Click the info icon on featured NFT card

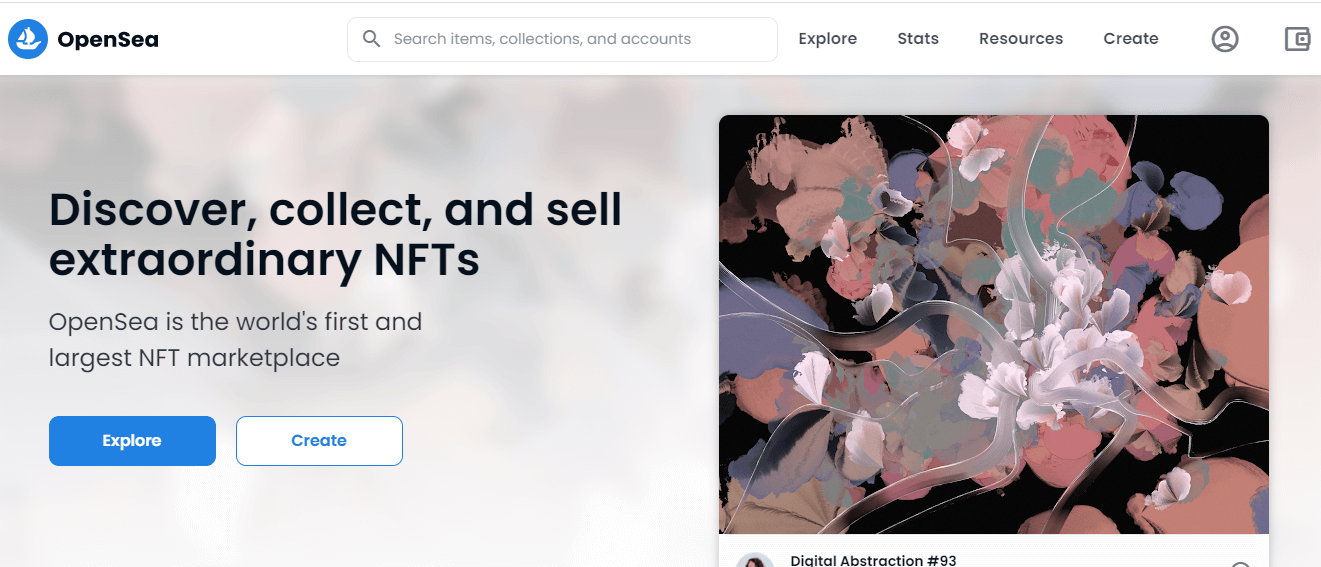click(1240, 563)
